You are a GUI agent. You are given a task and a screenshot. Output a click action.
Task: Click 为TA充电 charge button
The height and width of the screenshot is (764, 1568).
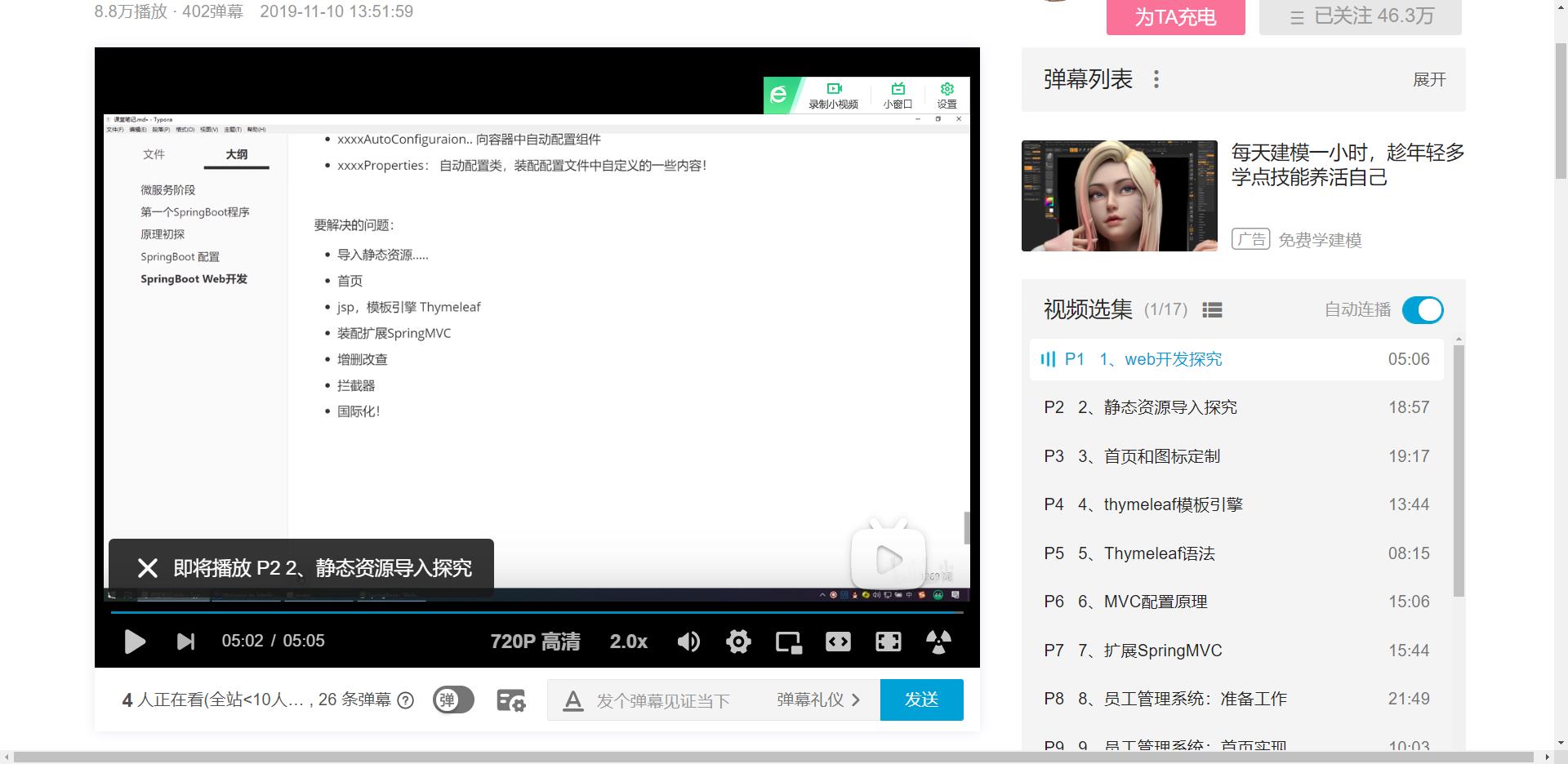click(1176, 17)
